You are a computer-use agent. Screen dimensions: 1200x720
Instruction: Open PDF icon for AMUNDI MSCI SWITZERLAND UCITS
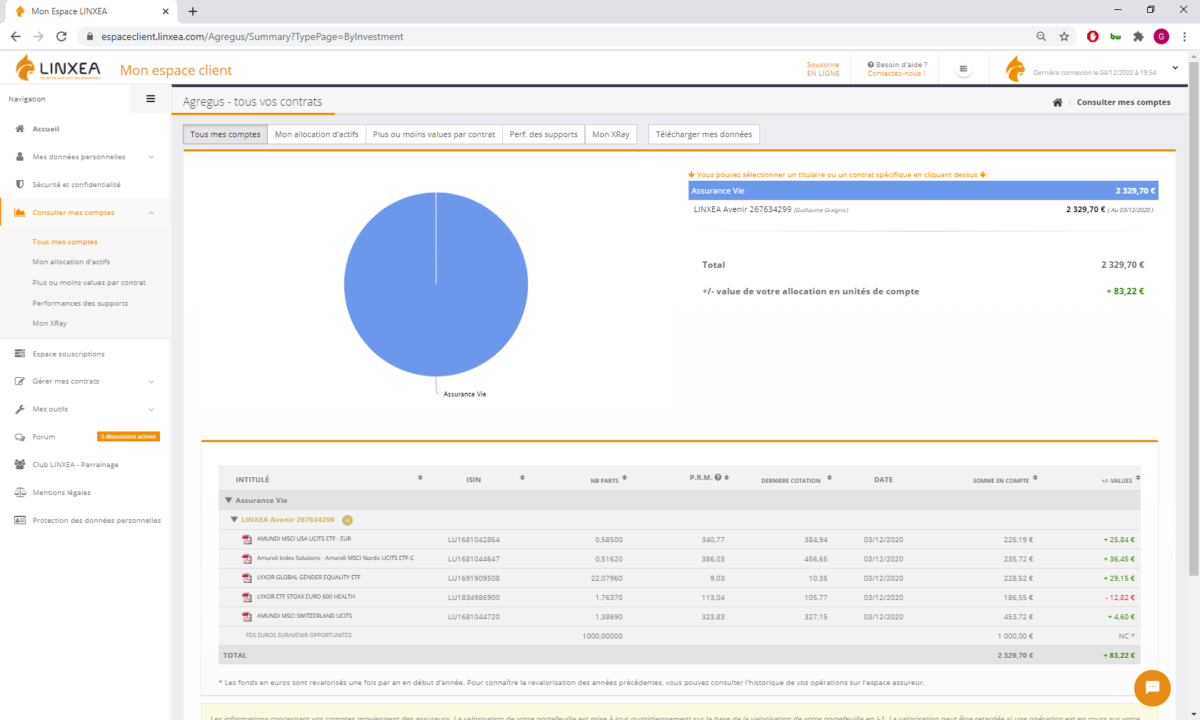pyautogui.click(x=246, y=616)
